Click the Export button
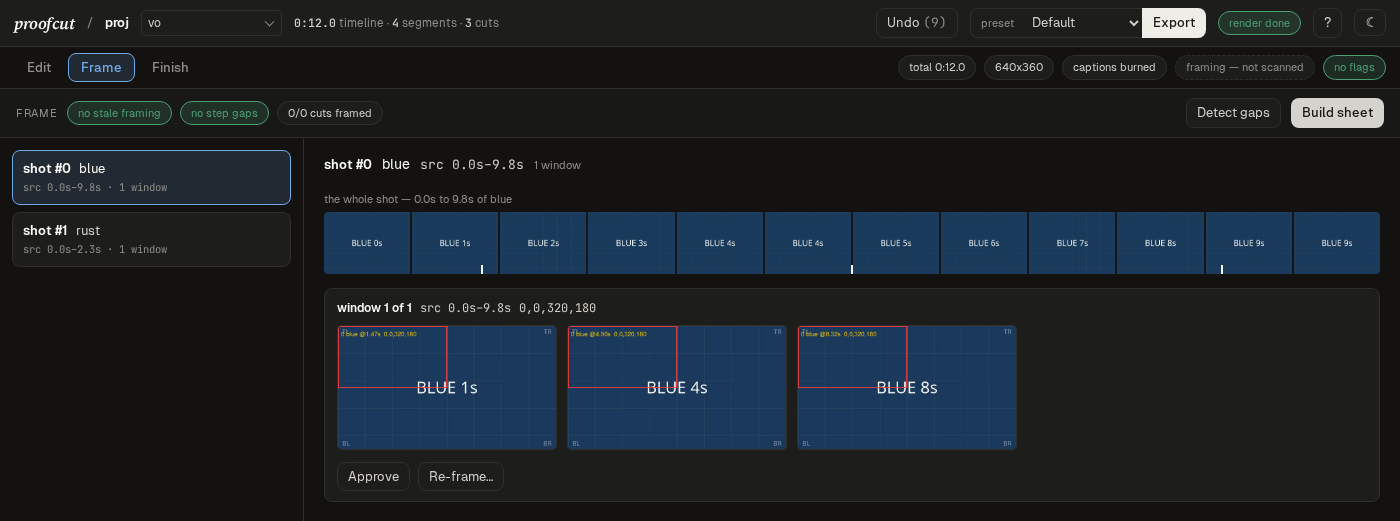Screen dimensions: 1400x521 point(1174,23)
